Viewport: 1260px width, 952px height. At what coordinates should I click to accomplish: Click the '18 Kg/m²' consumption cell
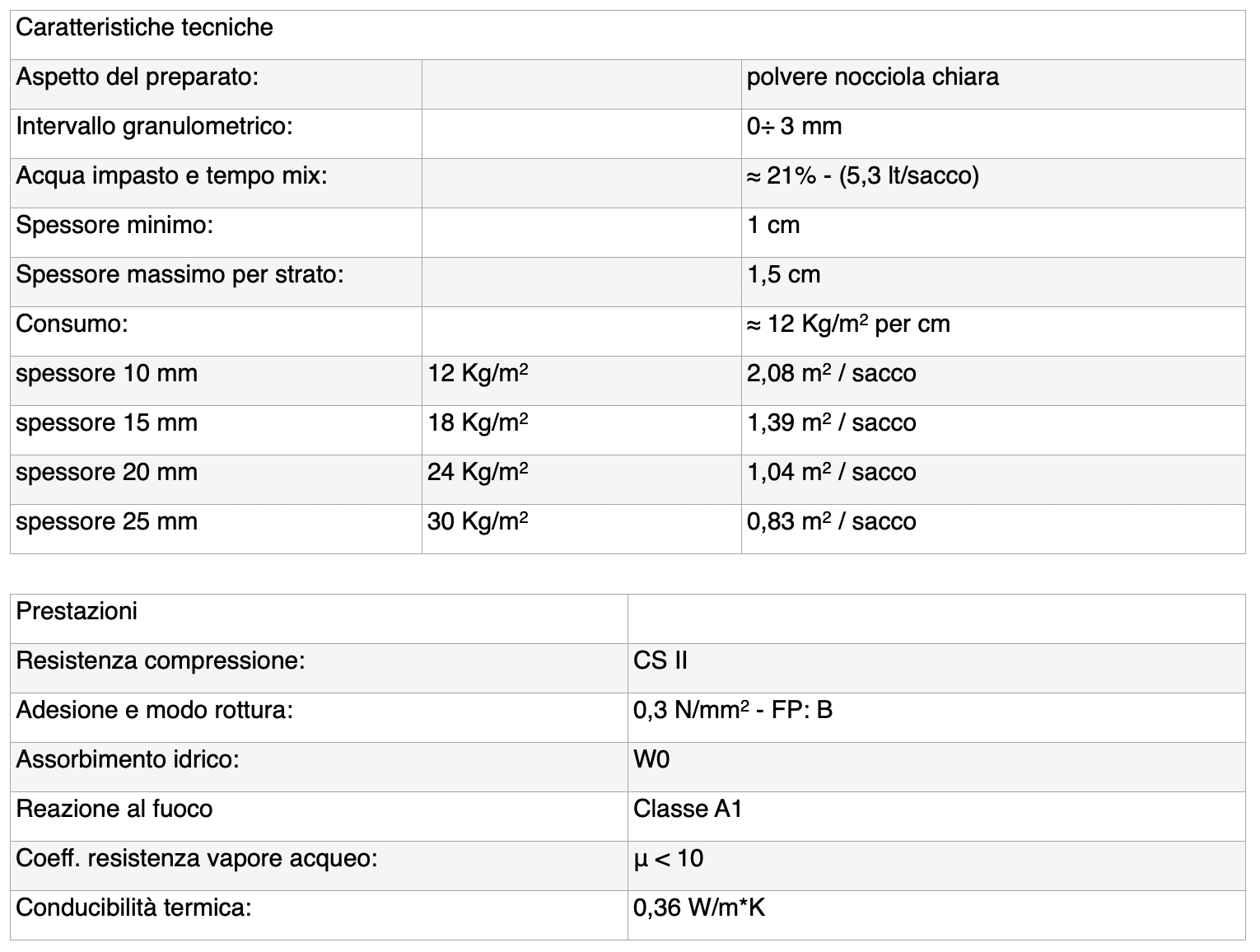coord(478,423)
